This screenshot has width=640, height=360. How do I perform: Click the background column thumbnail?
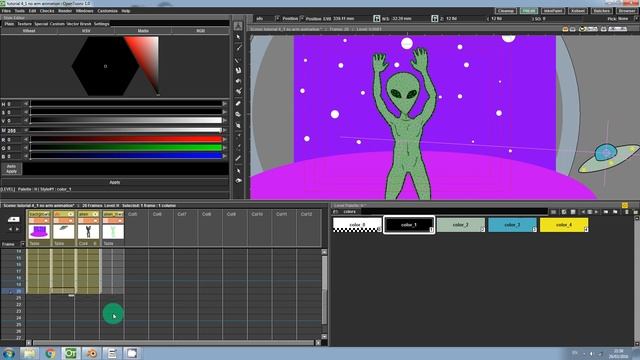pyautogui.click(x=39, y=231)
